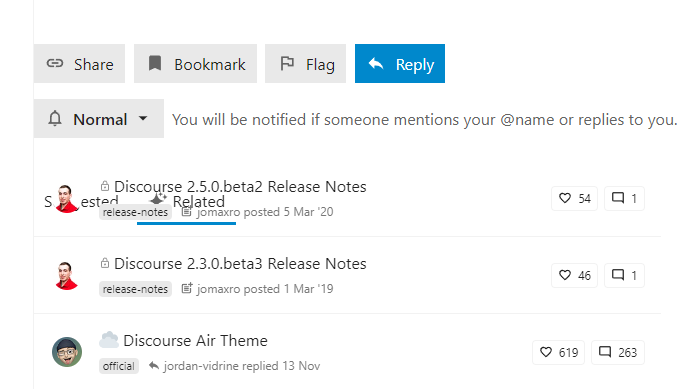Image resolution: width=700 pixels, height=389 pixels.
Task: Open the Discourse Air Theme topic
Action: (195, 341)
